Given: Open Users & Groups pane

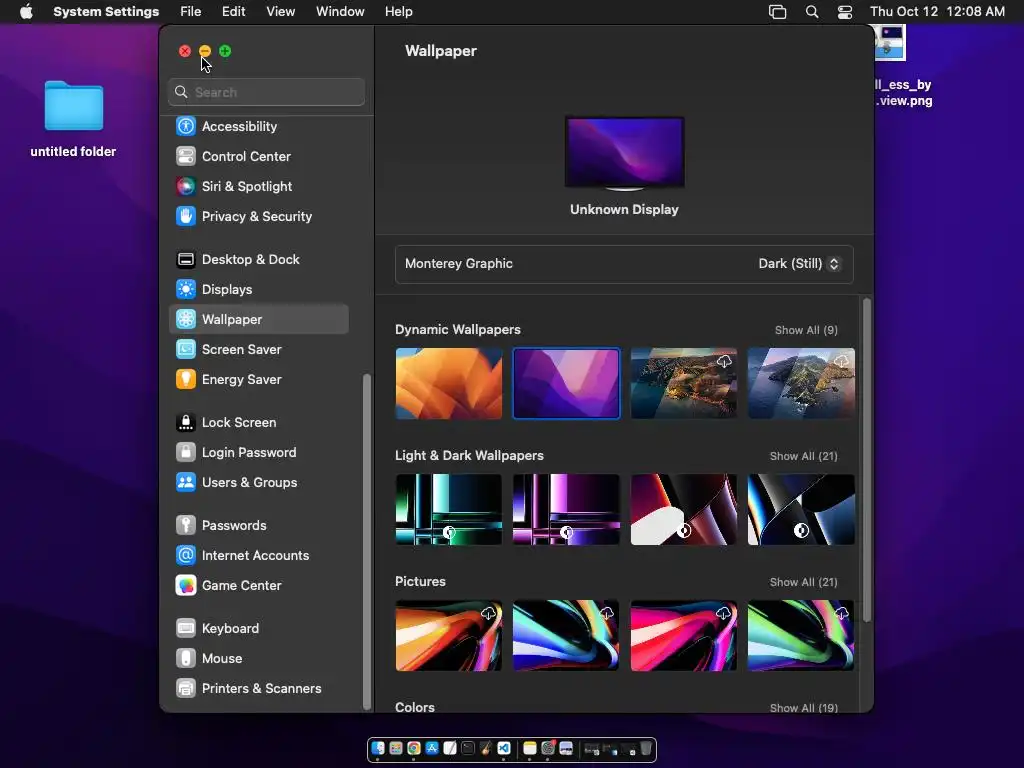Looking at the screenshot, I should (x=259, y=483).
